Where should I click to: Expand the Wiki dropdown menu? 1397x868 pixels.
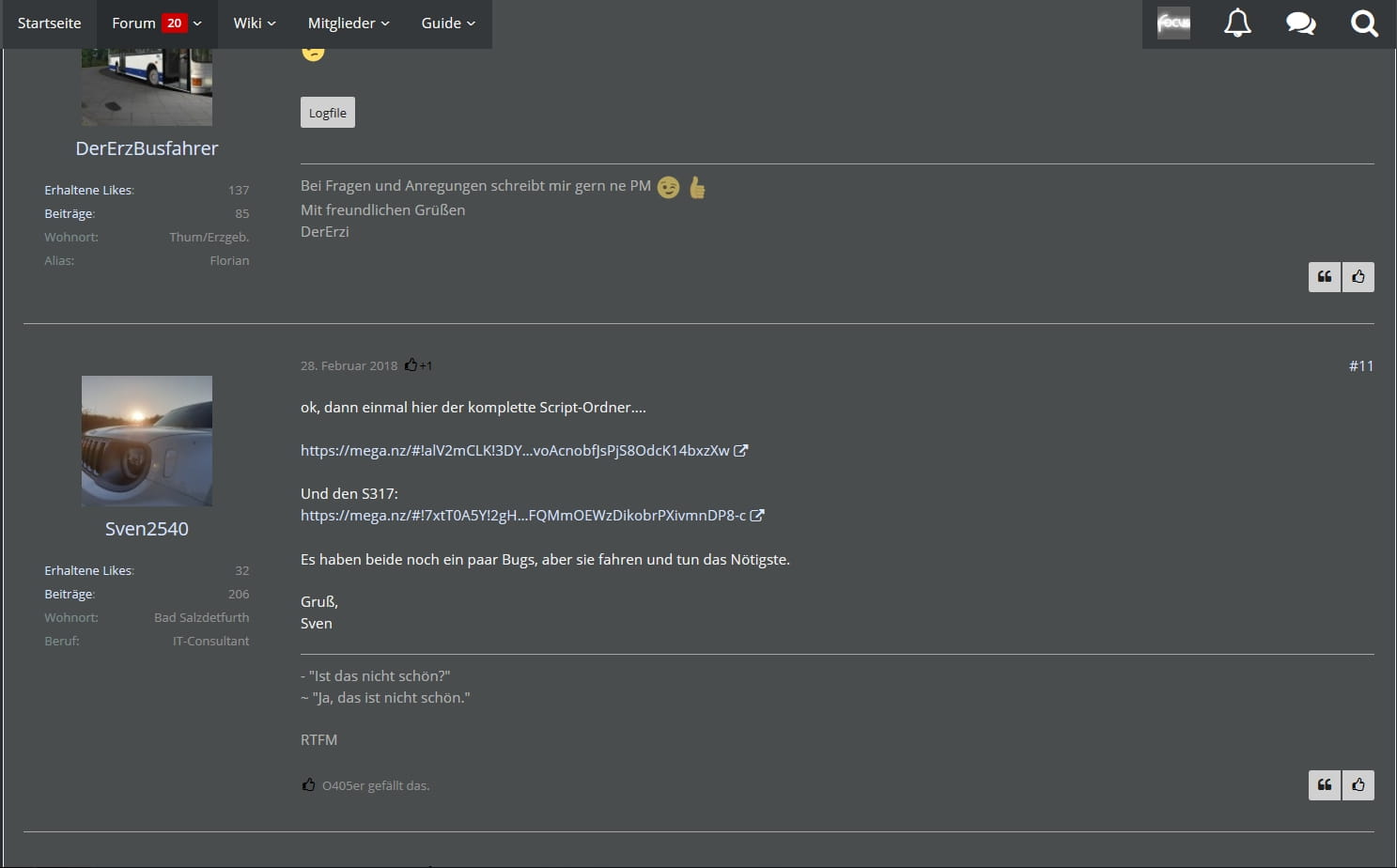pyautogui.click(x=254, y=23)
